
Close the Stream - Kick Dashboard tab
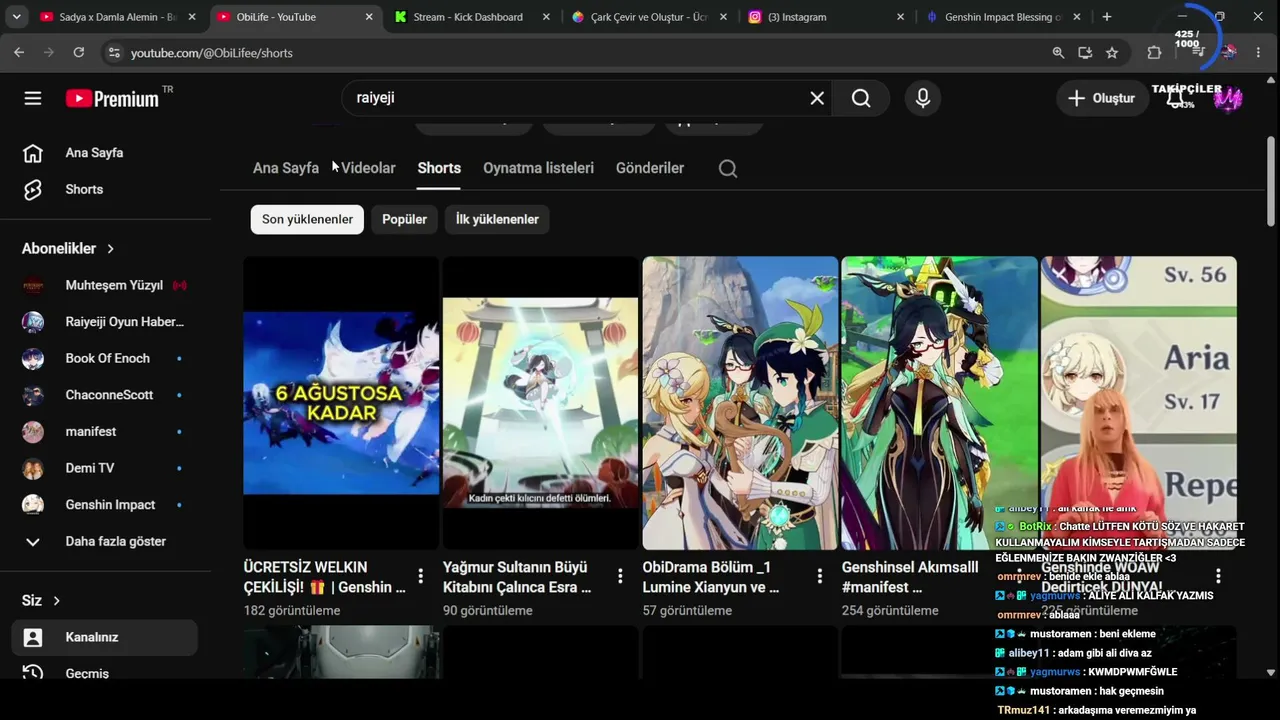[x=546, y=17]
